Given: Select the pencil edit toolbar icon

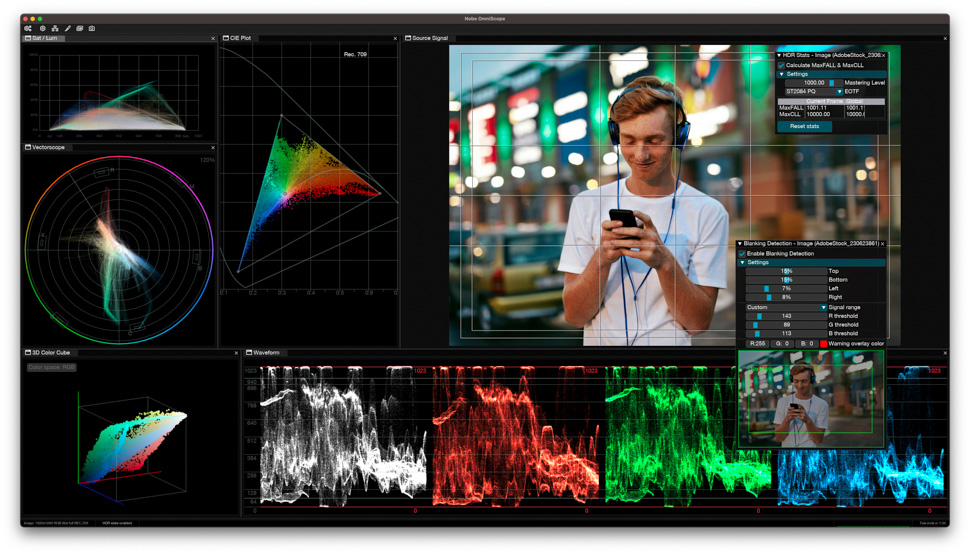Looking at the screenshot, I should pos(67,28).
